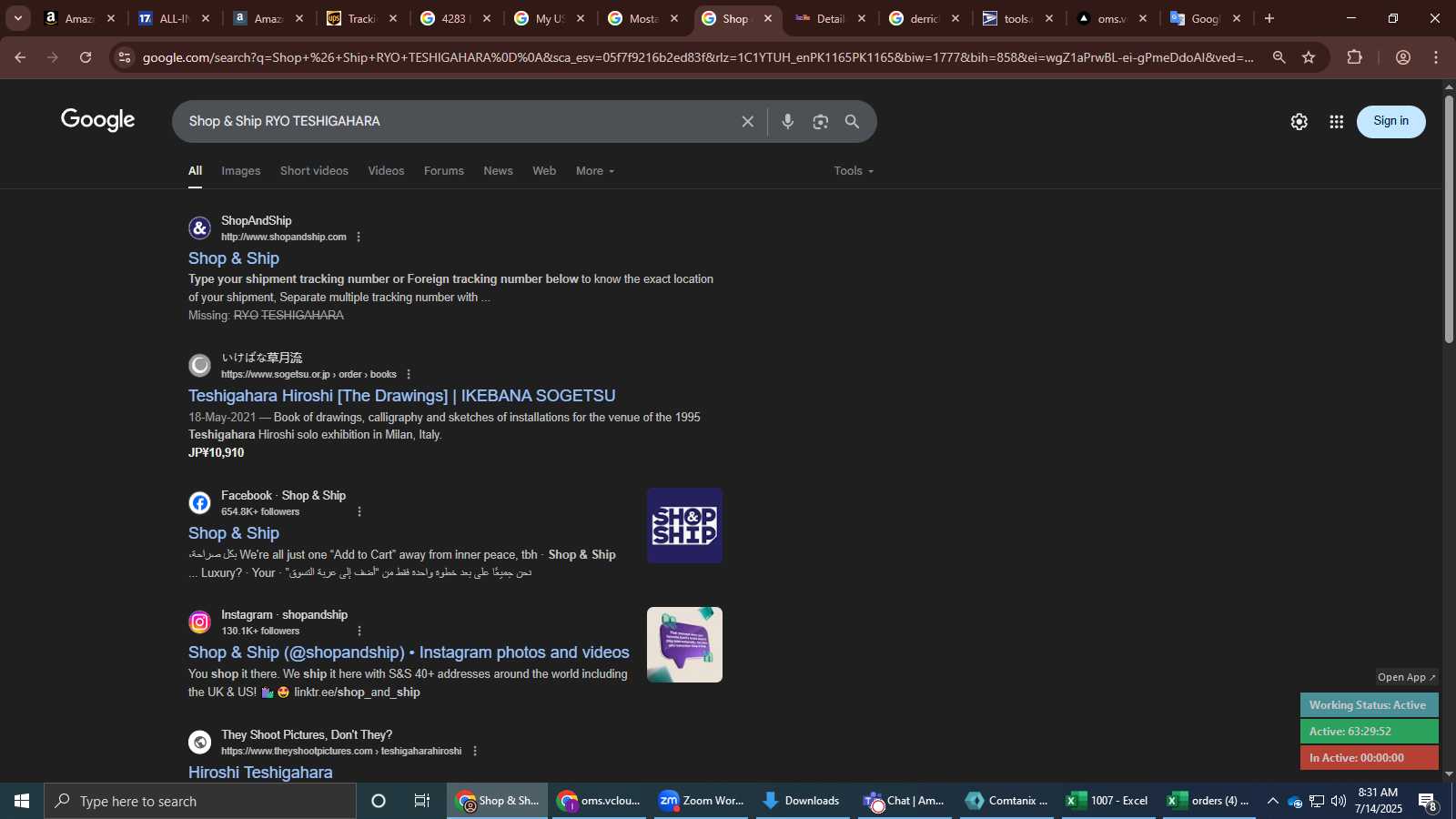The height and width of the screenshot is (819, 1456).
Task: Open options for Instagram result
Action: click(x=359, y=631)
